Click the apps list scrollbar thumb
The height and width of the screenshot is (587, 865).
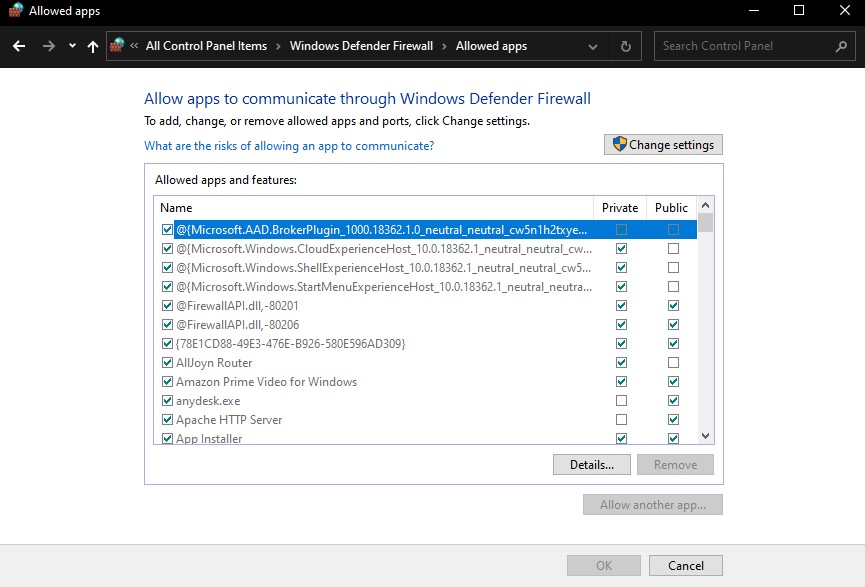pos(706,223)
